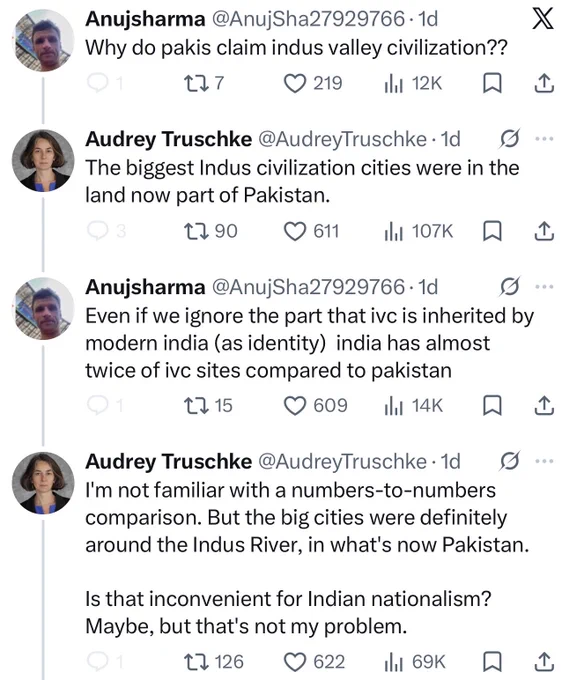562x680 pixels.
Task: Open Anujsharma profile name in first tweet
Action: coord(145,19)
